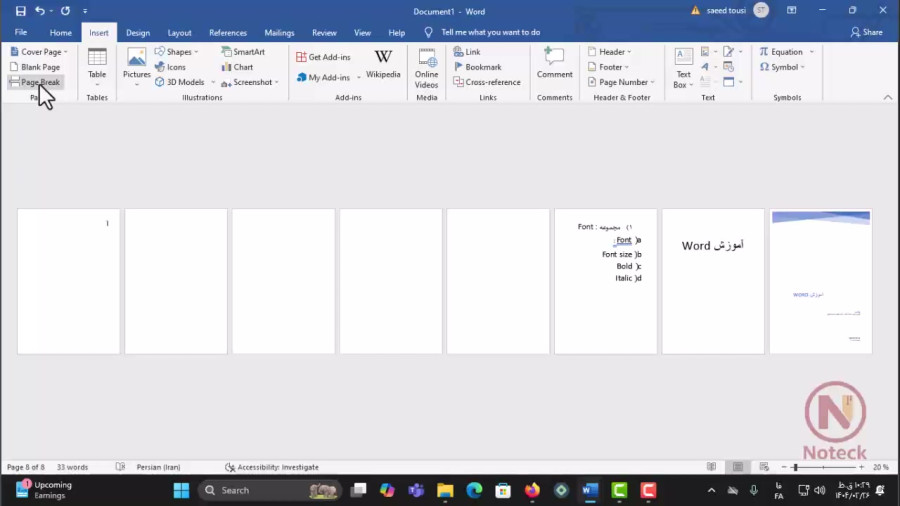Viewport: 900px width, 506px height.
Task: Click the Pictures icon
Action: [x=137, y=68]
